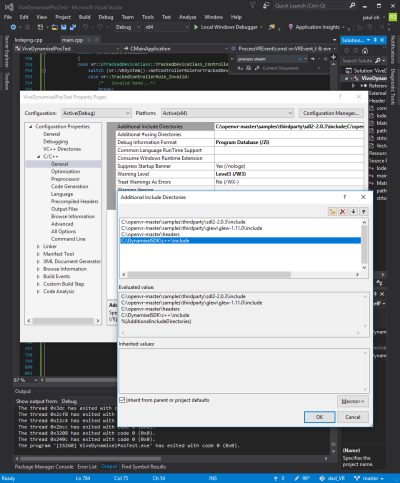Click the feedback icon next to Quick Launch
The height and width of the screenshot is (483, 400).
point(266,6)
